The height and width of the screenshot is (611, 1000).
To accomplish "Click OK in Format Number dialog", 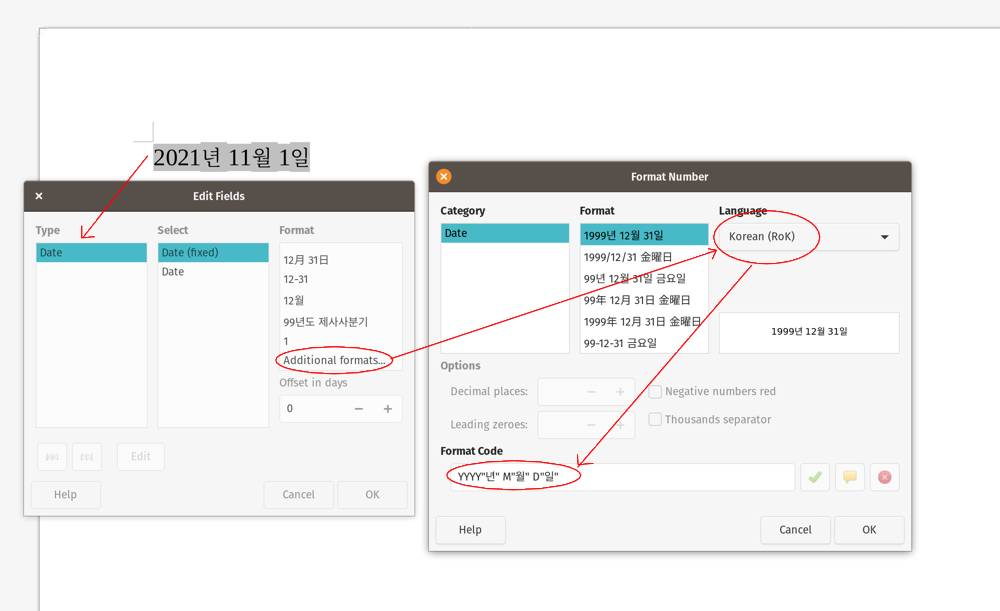I will tap(869, 530).
